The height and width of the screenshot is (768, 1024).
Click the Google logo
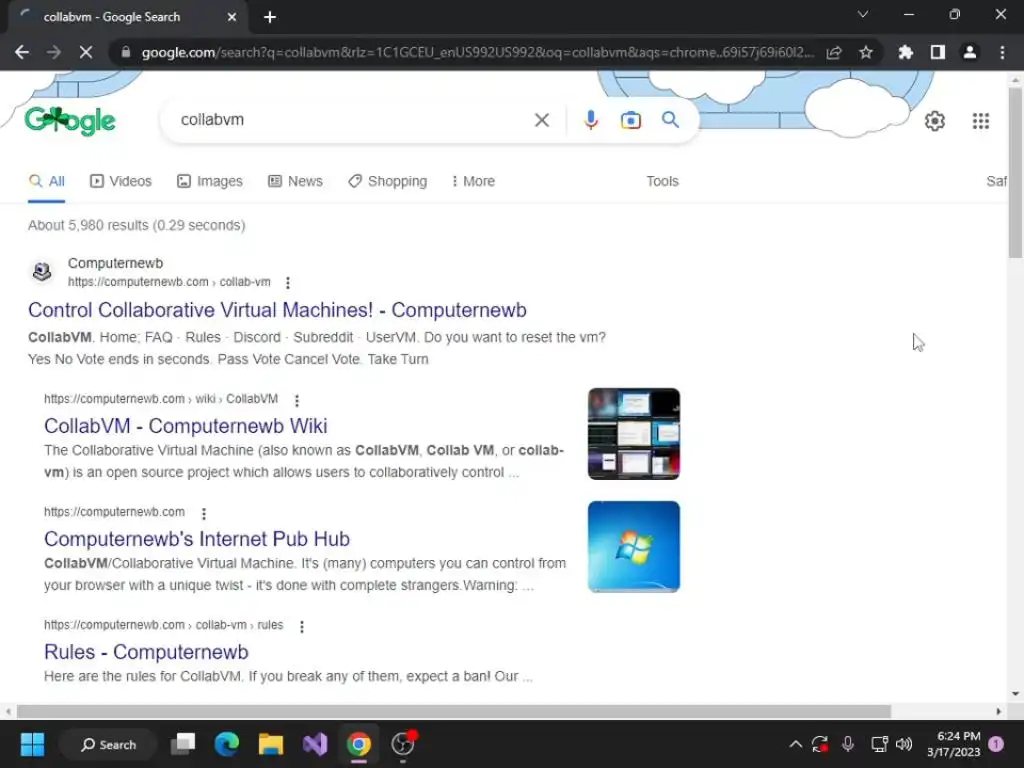point(71,120)
